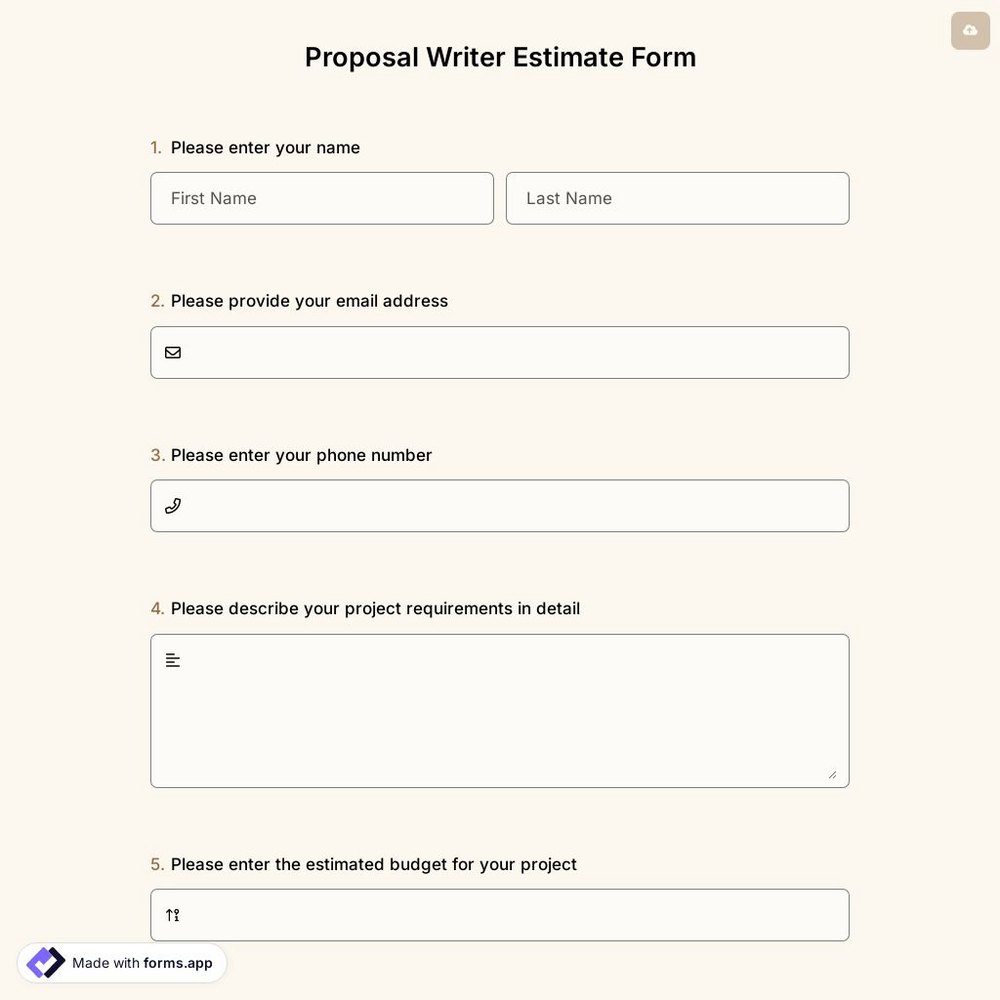
Task: Click the estimated budget input box
Action: click(x=500, y=914)
